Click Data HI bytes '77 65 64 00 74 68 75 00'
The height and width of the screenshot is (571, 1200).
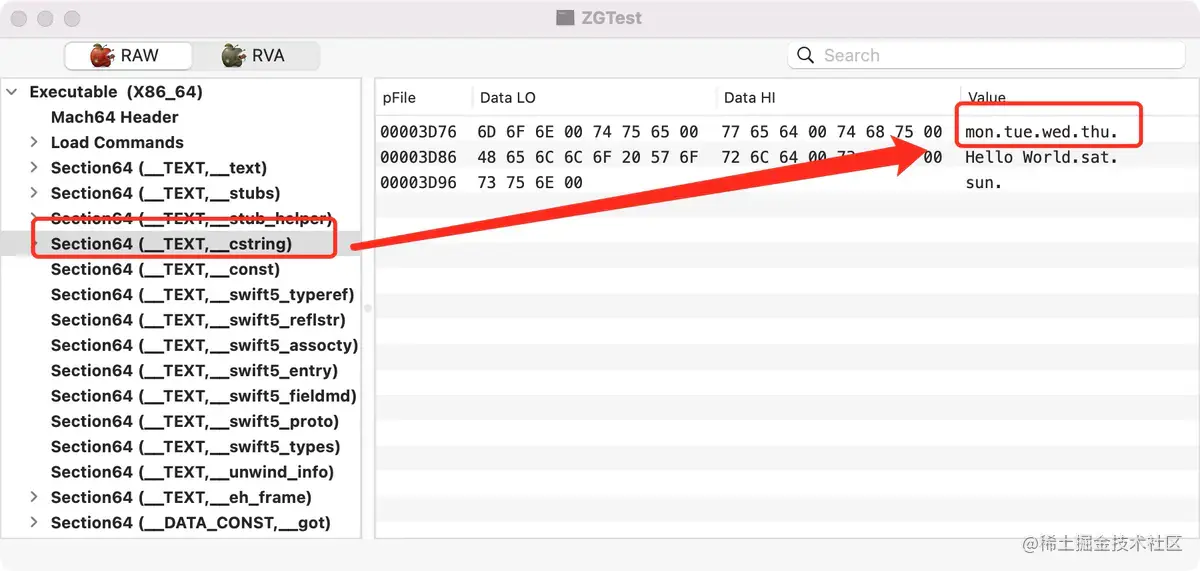click(832, 132)
